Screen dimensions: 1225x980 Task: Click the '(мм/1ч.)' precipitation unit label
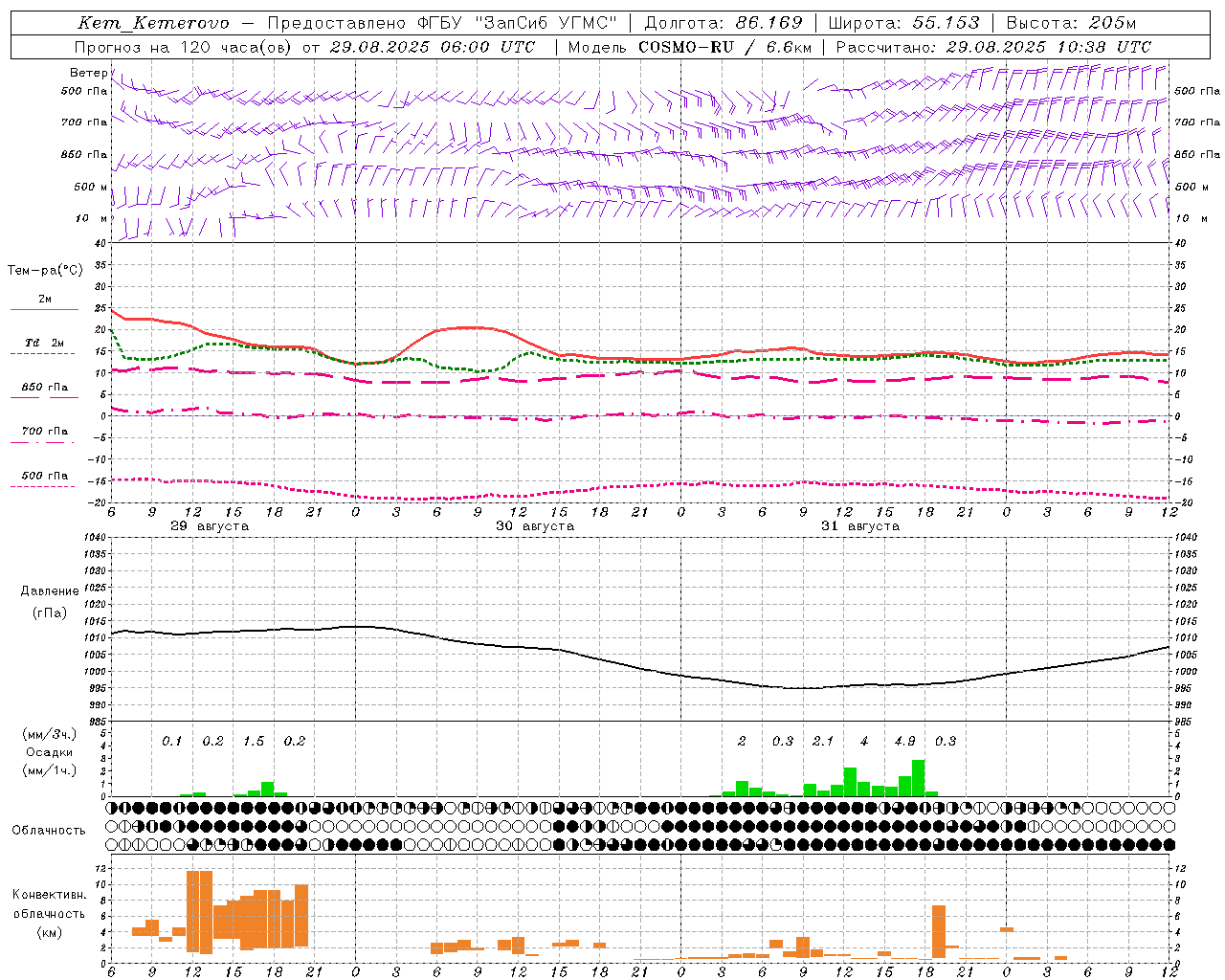[50, 770]
